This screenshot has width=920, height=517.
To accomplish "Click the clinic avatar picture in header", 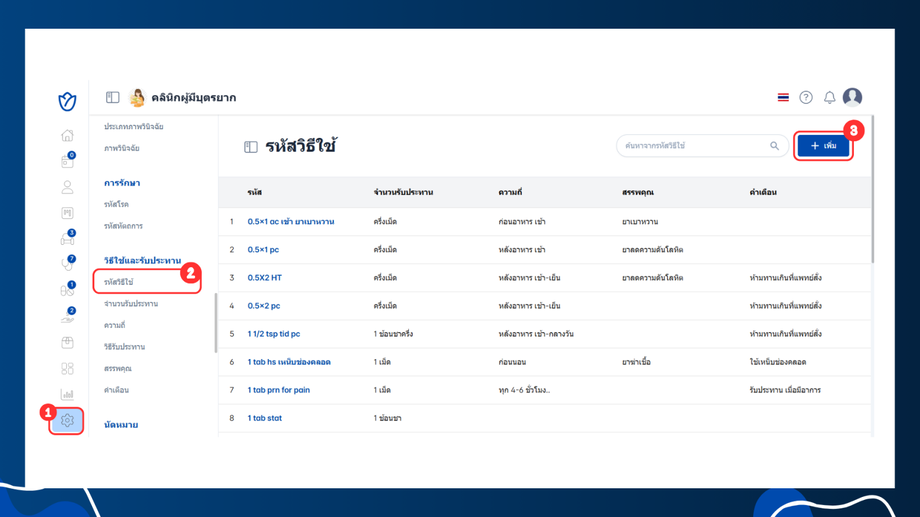I will point(137,97).
